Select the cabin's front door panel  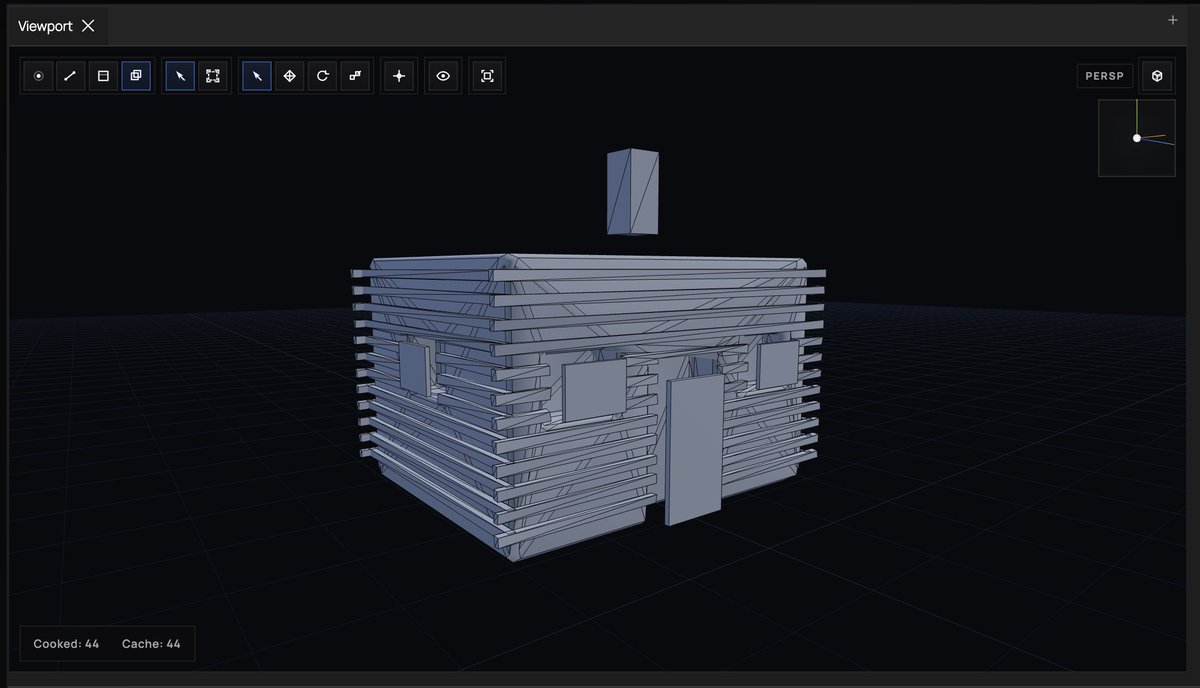(x=694, y=450)
